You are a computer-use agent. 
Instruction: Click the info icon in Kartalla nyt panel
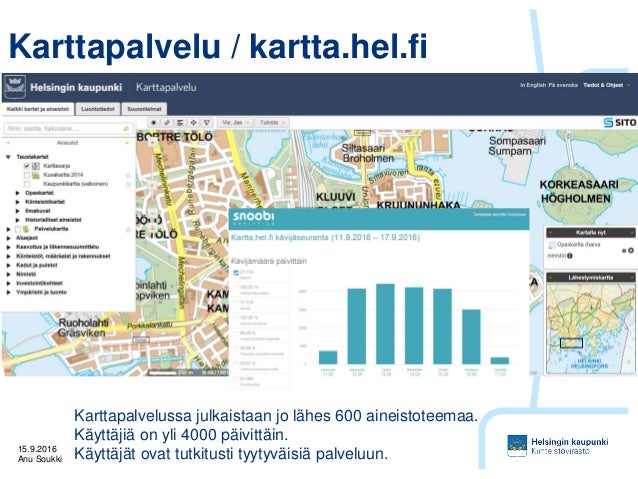click(x=570, y=256)
